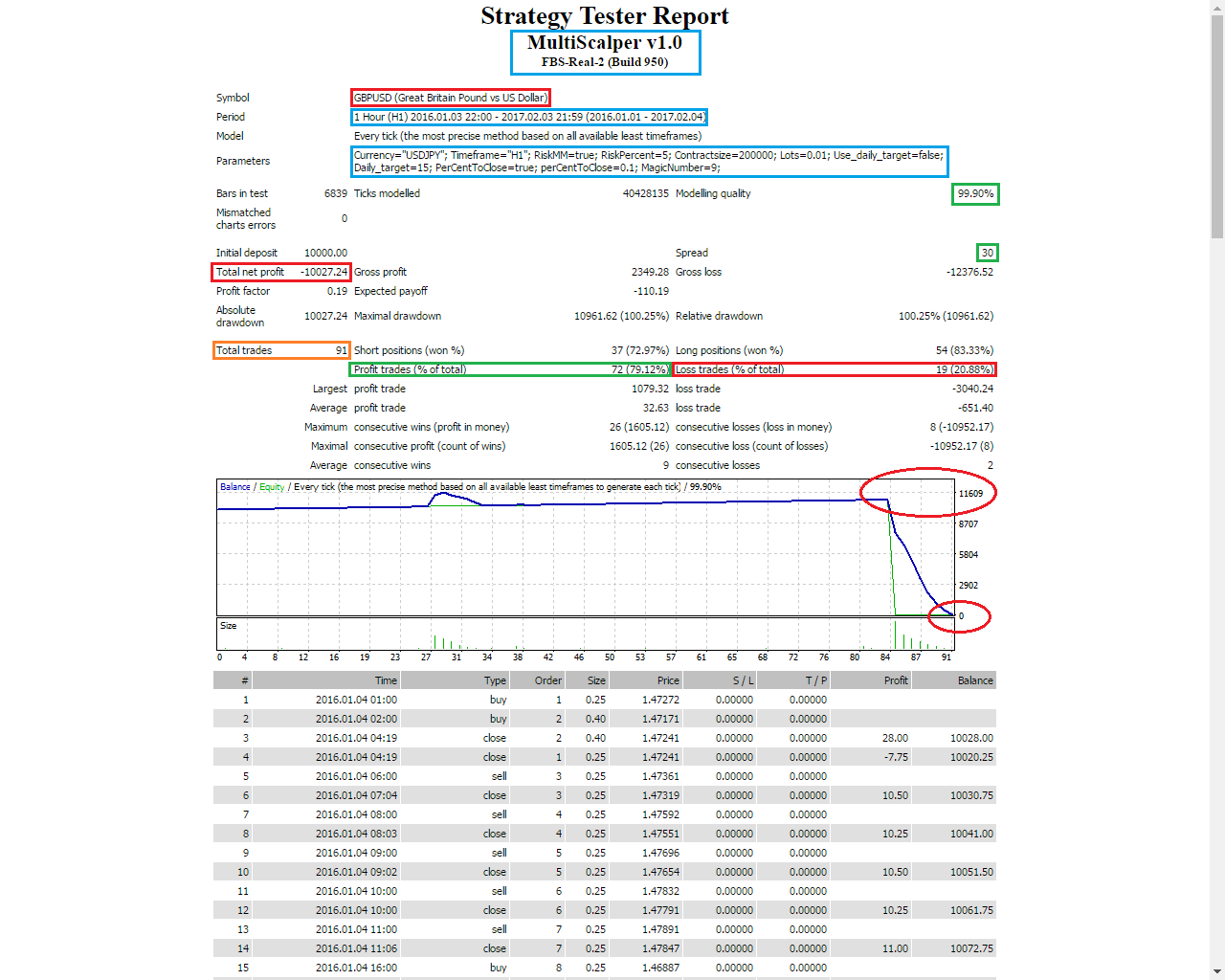The width and height of the screenshot is (1225, 980).
Task: Click the Balance column header
Action: pos(975,680)
